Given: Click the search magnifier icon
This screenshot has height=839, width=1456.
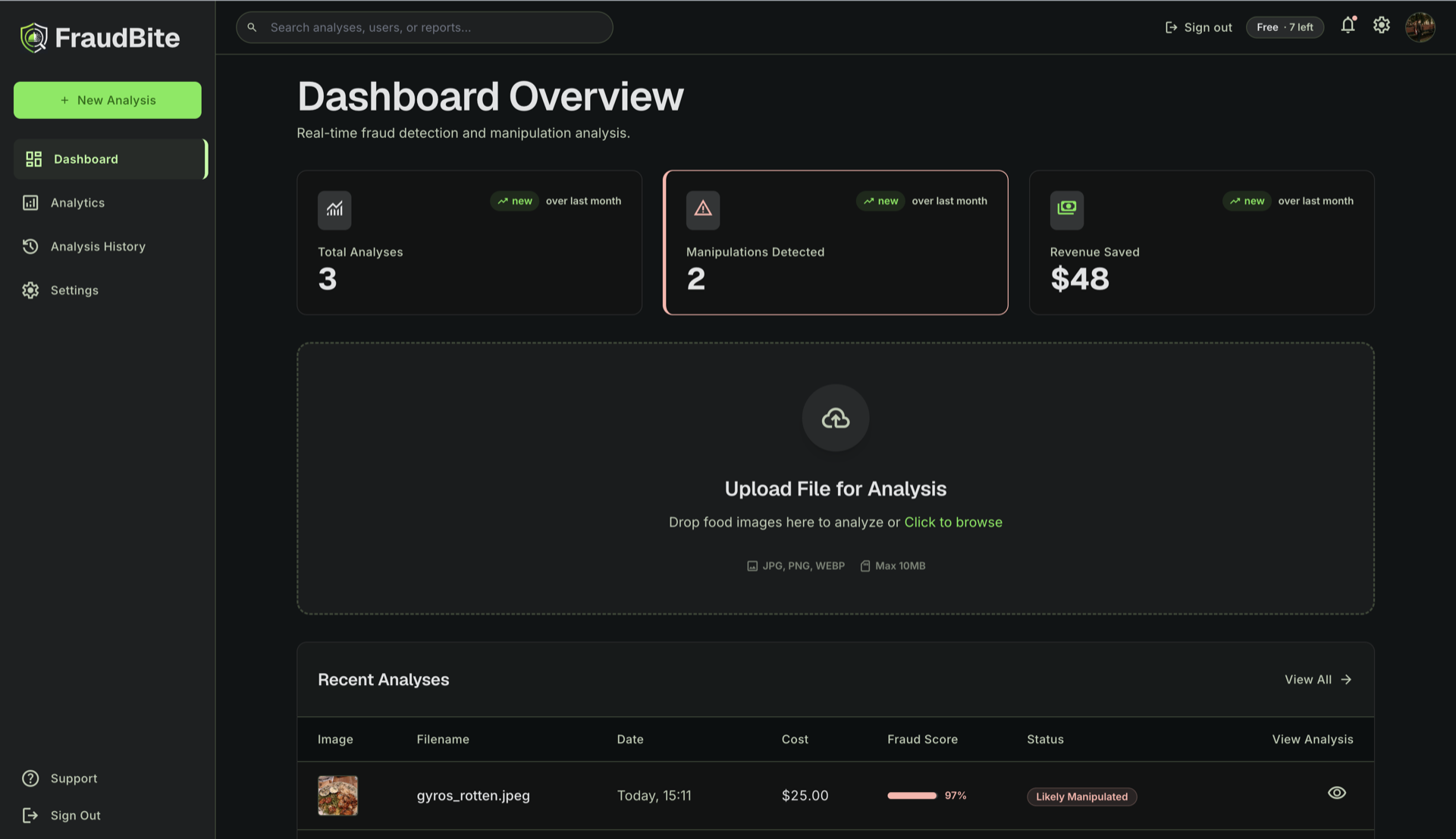Looking at the screenshot, I should pyautogui.click(x=252, y=27).
